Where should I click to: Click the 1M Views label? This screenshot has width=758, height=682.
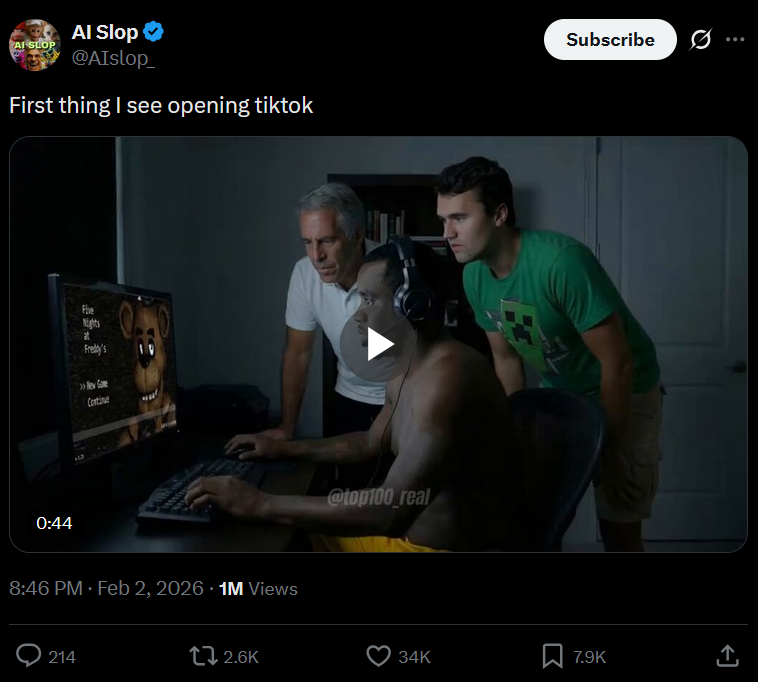pyautogui.click(x=258, y=589)
